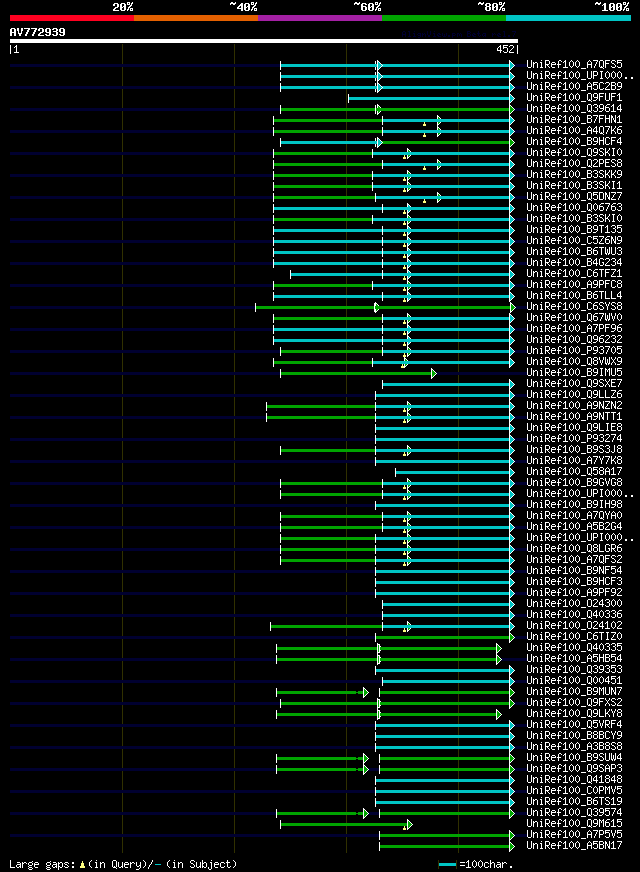Click the cyan alignment bar for Q9FUF1

[x=431, y=98]
